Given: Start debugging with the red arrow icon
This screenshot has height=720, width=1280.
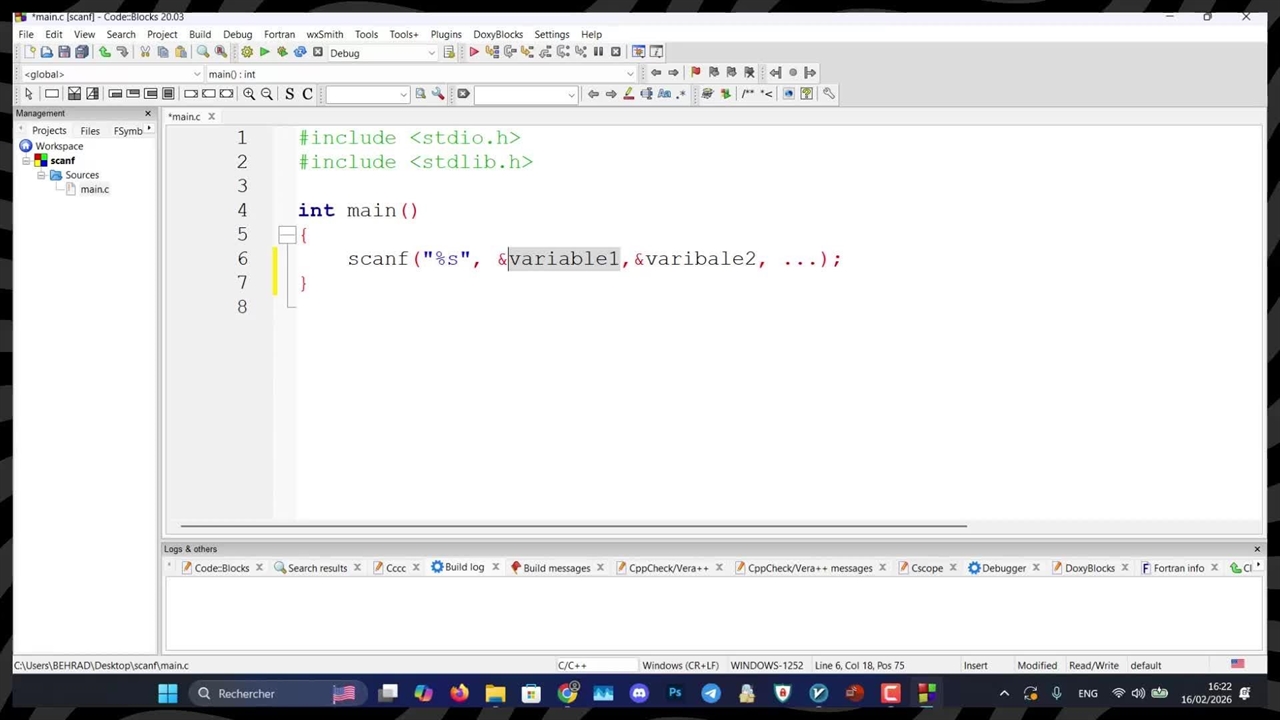Looking at the screenshot, I should coord(474,52).
